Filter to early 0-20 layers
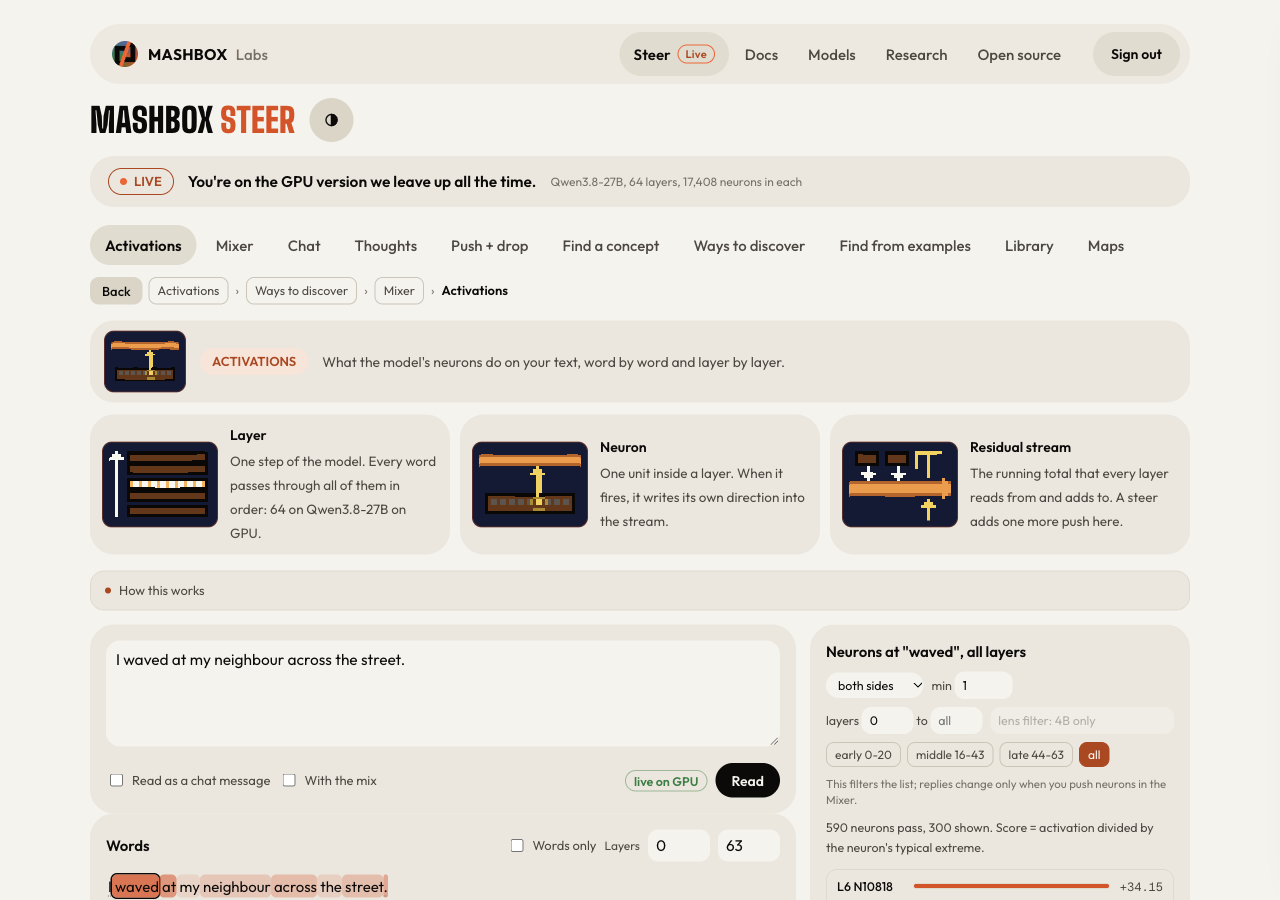 click(x=863, y=755)
